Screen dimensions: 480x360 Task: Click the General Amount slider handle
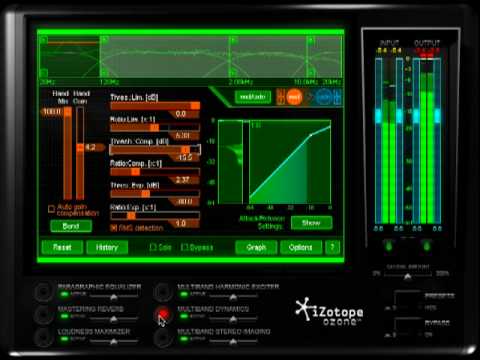click(x=407, y=276)
